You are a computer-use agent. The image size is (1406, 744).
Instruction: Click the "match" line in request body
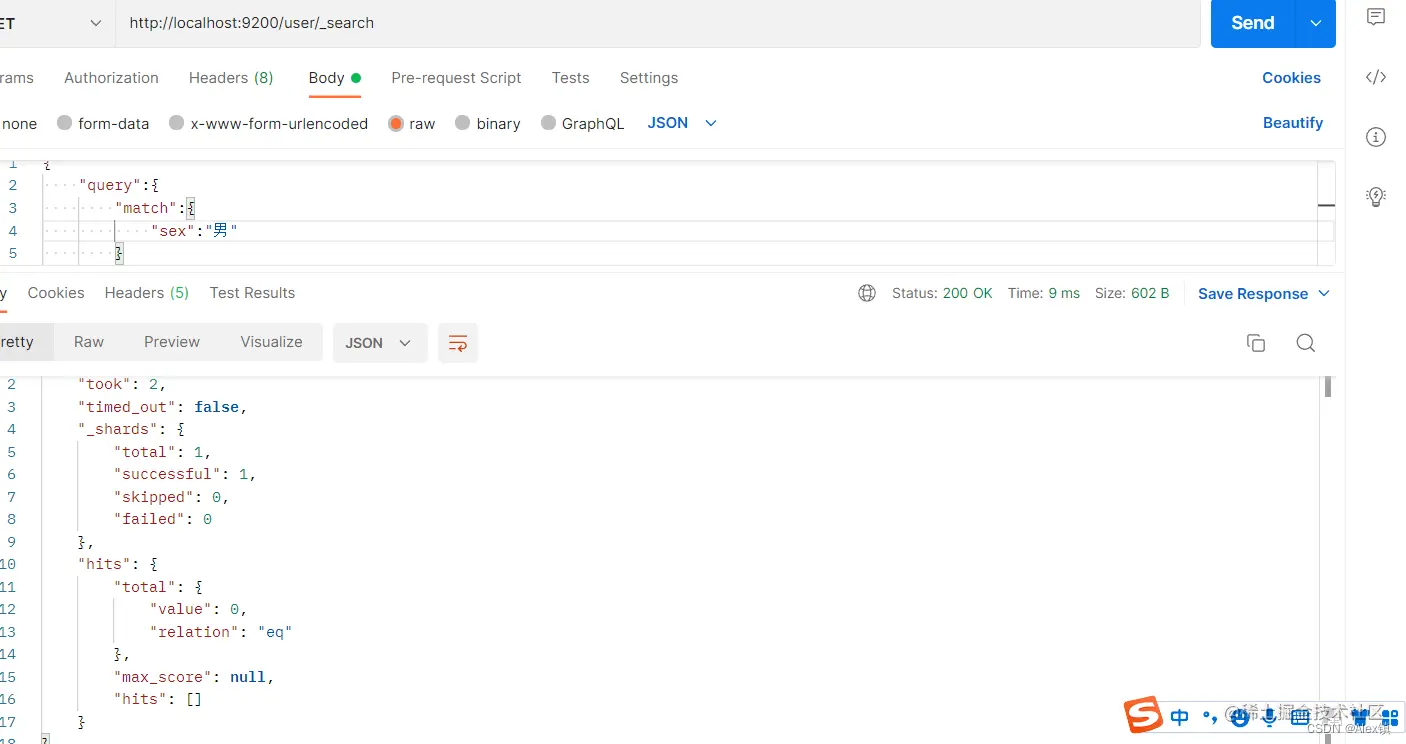155,208
